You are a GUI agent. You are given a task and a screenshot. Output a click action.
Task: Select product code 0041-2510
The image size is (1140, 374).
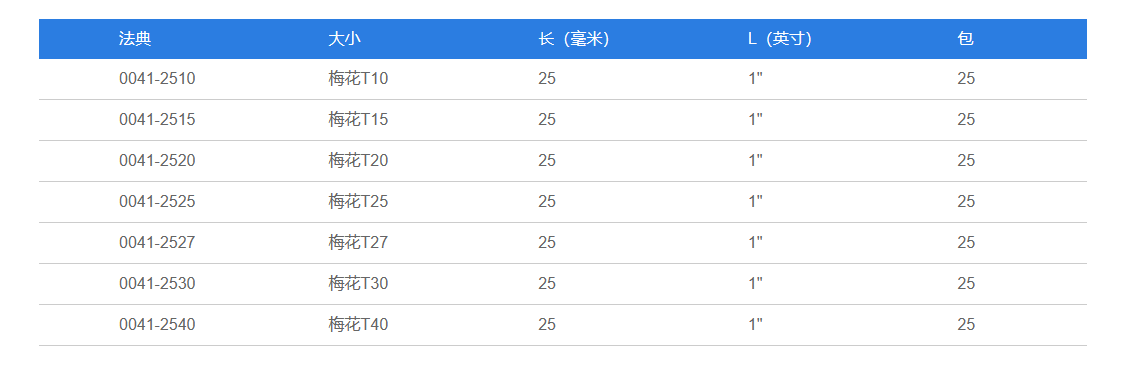[x=157, y=79]
